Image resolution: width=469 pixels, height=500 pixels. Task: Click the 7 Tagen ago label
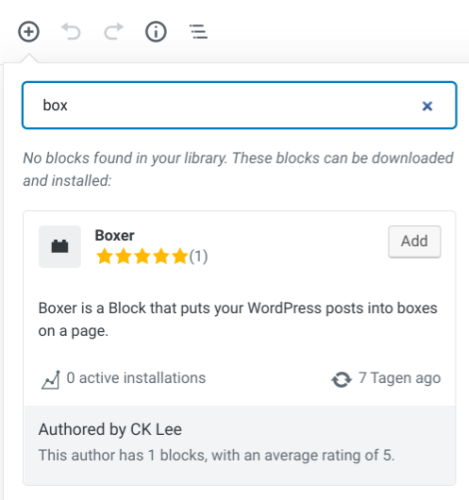(x=400, y=378)
